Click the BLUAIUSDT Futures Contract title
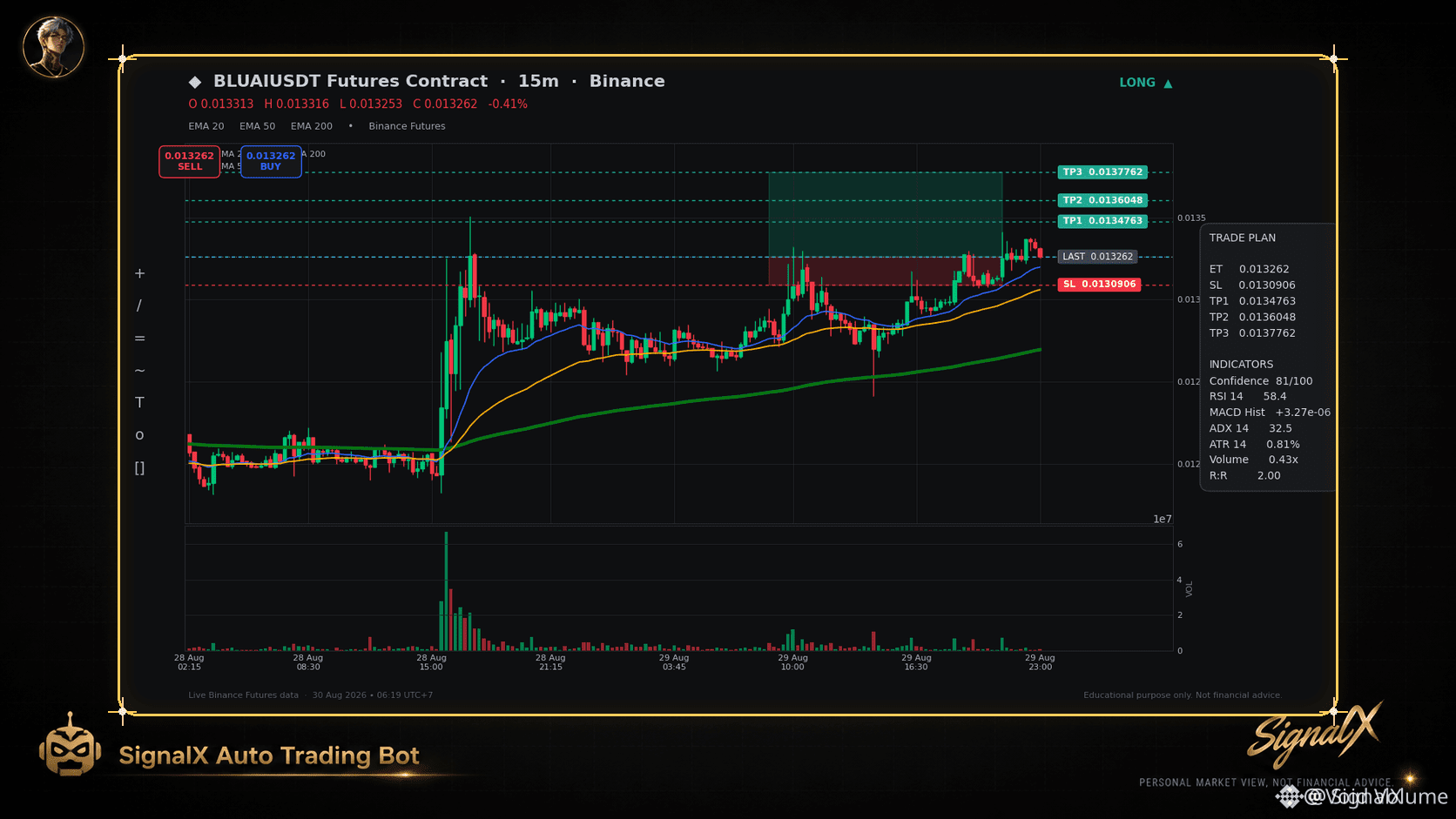 pyautogui.click(x=350, y=81)
